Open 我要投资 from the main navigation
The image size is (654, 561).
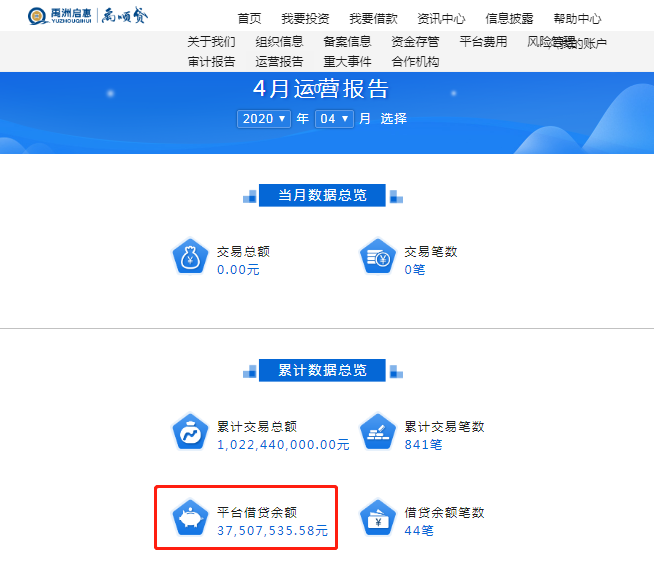[x=305, y=18]
